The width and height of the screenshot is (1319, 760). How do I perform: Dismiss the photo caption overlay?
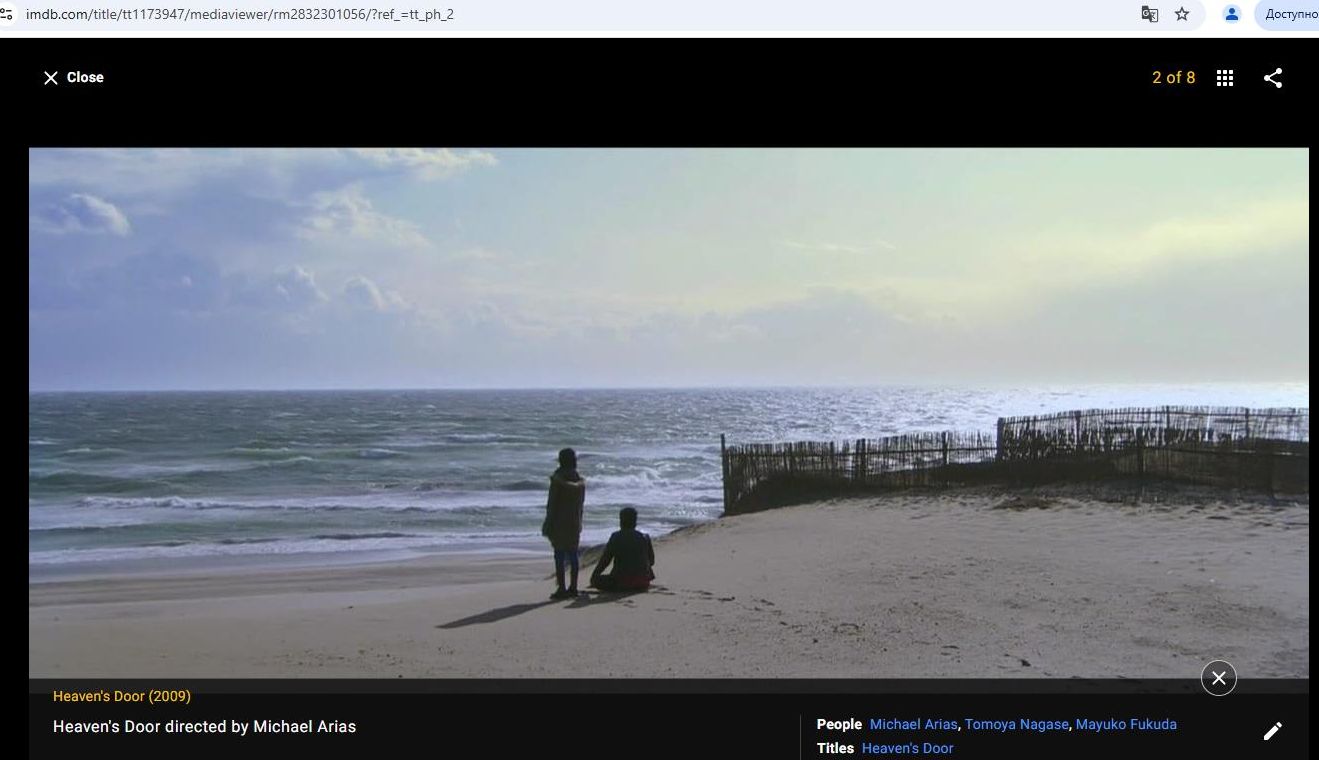1219,678
